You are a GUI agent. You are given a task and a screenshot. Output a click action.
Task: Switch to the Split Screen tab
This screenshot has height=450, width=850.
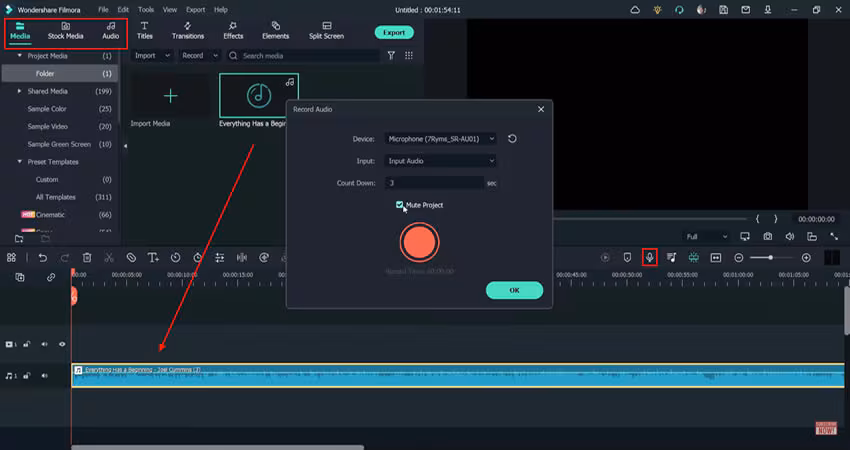326,31
